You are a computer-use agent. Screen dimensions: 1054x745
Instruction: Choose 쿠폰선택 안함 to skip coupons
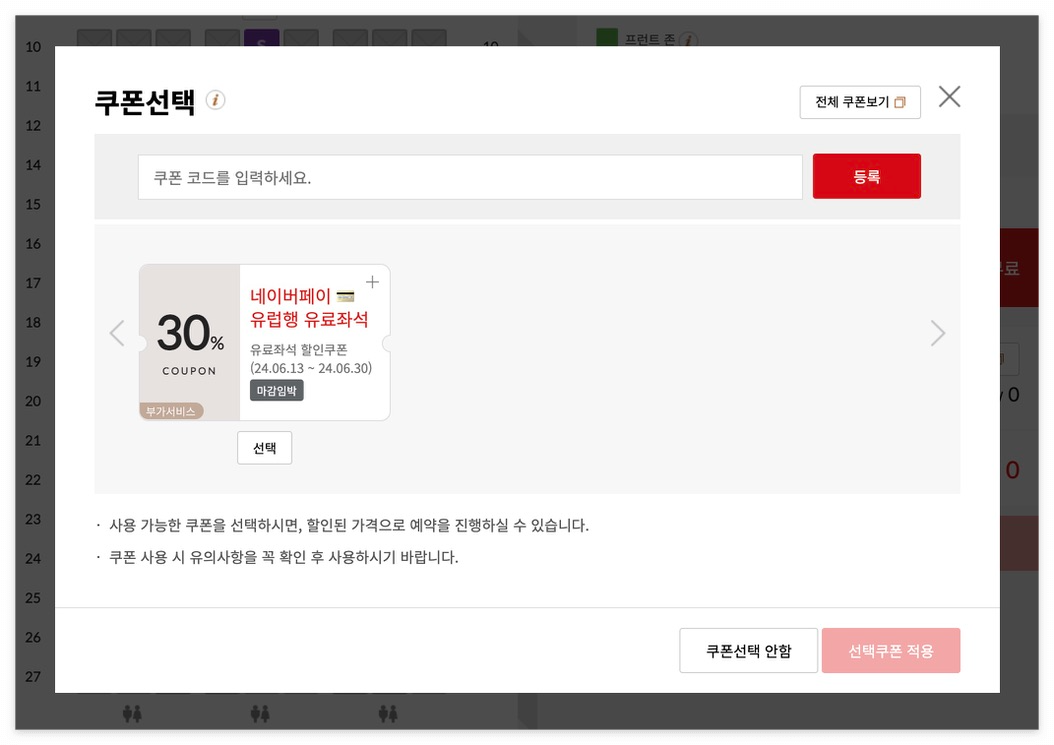748,651
